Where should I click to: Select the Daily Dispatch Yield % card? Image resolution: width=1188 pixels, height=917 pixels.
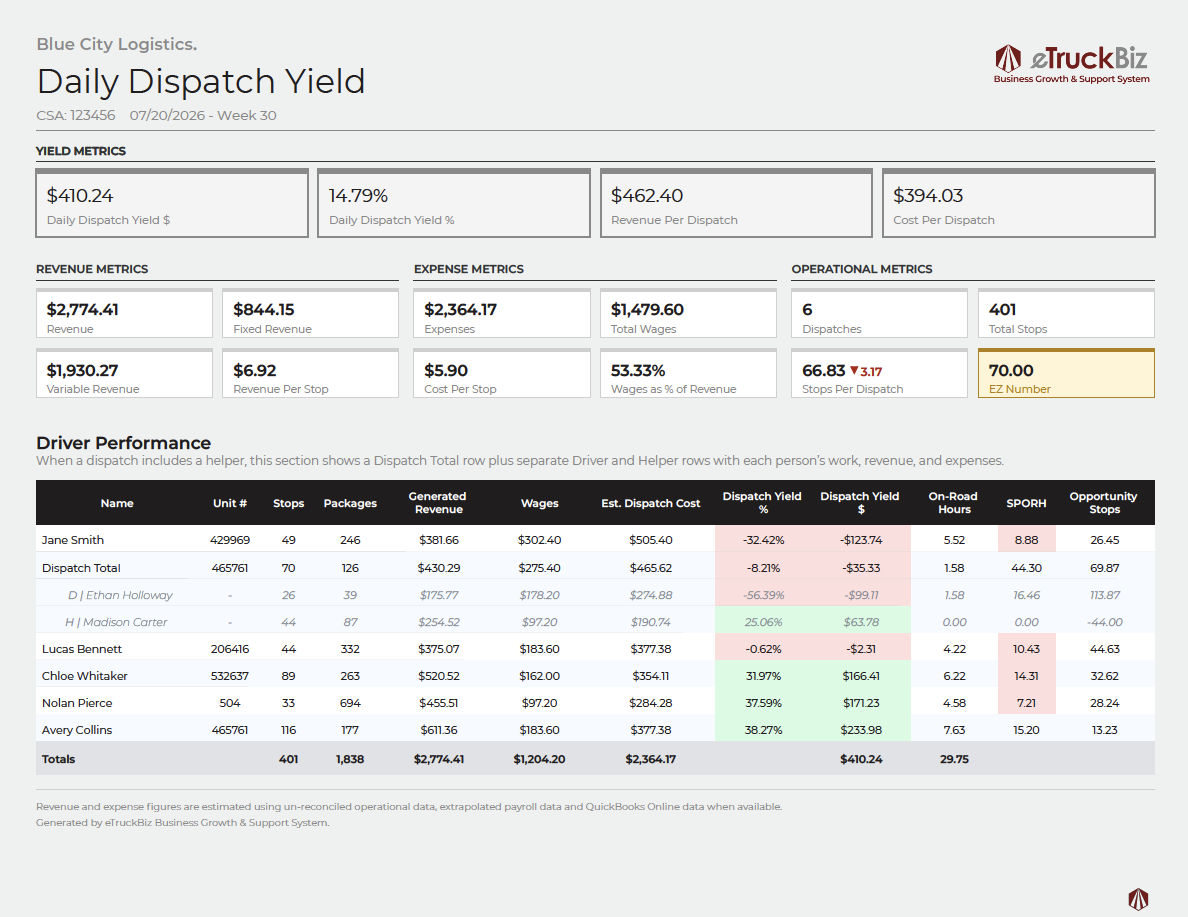coord(454,203)
